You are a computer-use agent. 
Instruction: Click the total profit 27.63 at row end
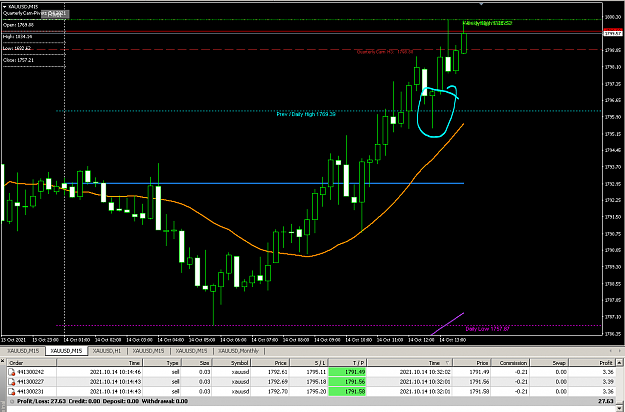tap(606, 401)
